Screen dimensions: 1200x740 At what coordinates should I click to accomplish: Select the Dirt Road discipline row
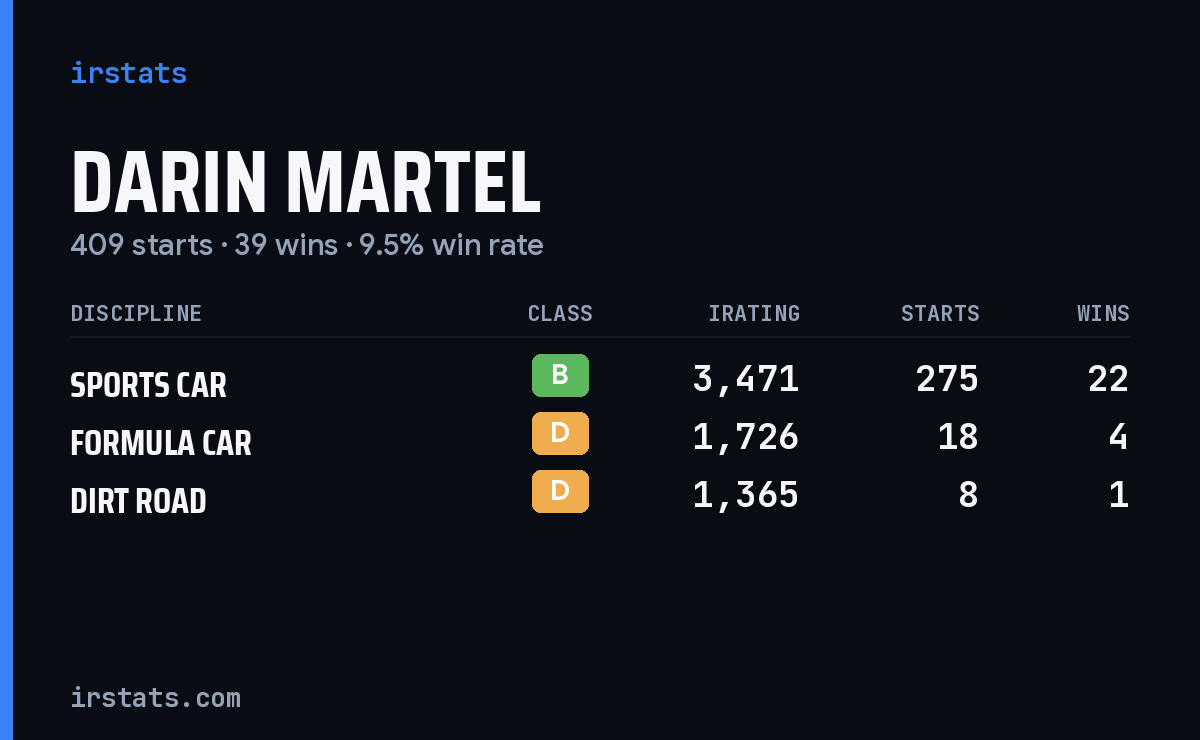[600, 495]
